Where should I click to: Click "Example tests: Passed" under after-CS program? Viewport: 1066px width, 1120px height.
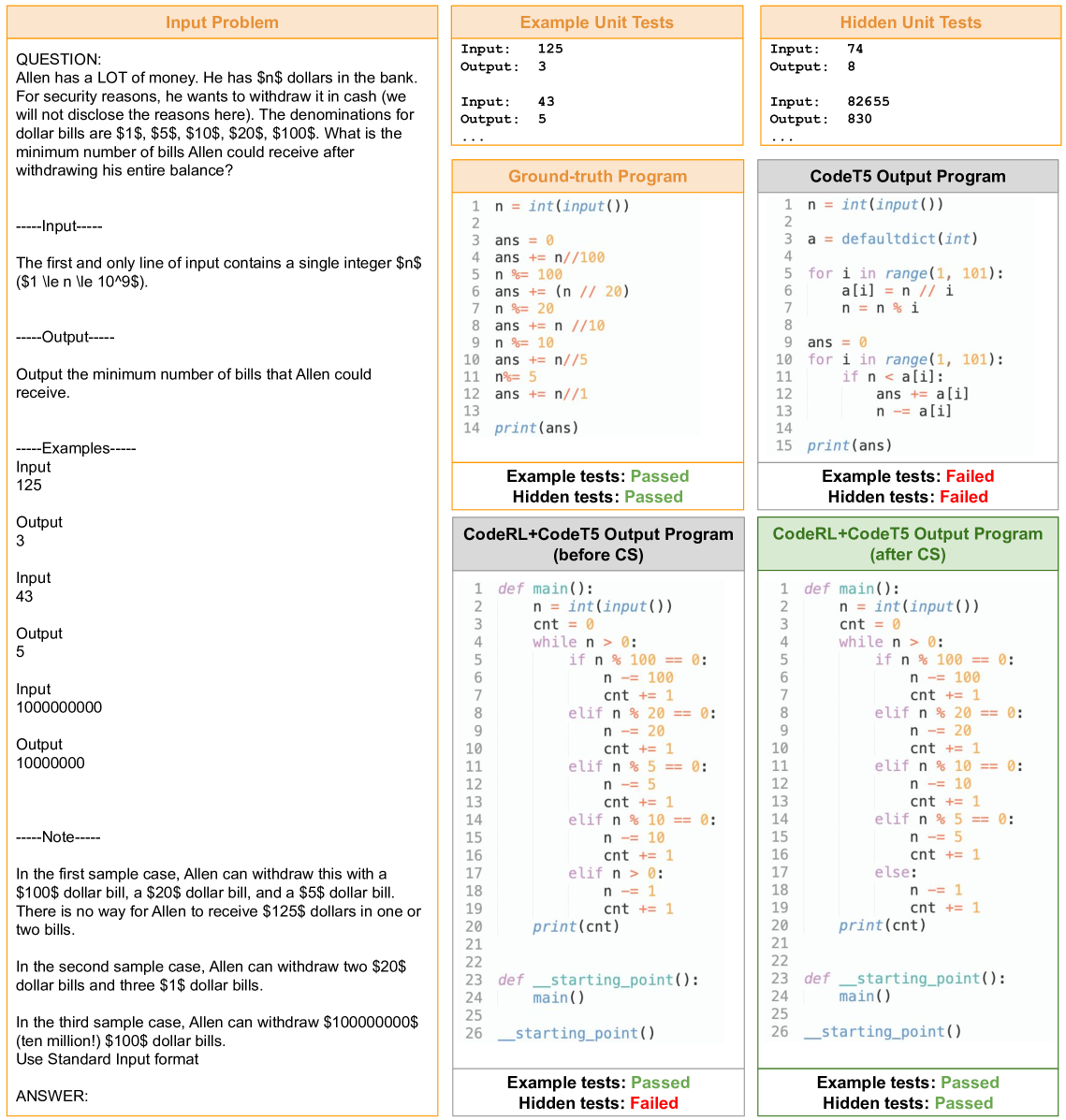pos(908,1083)
